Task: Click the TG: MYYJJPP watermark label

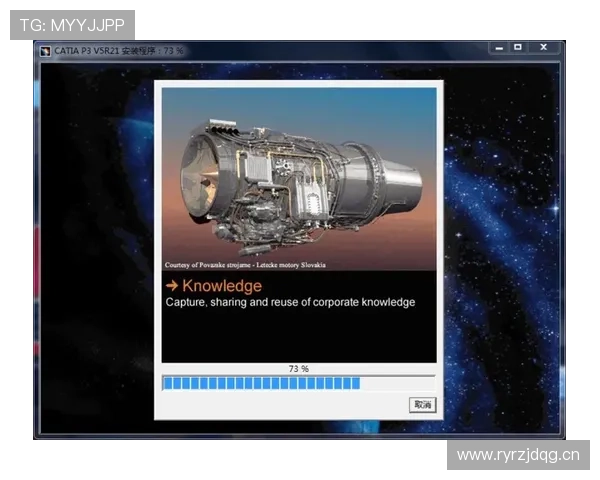Action: (x=72, y=24)
